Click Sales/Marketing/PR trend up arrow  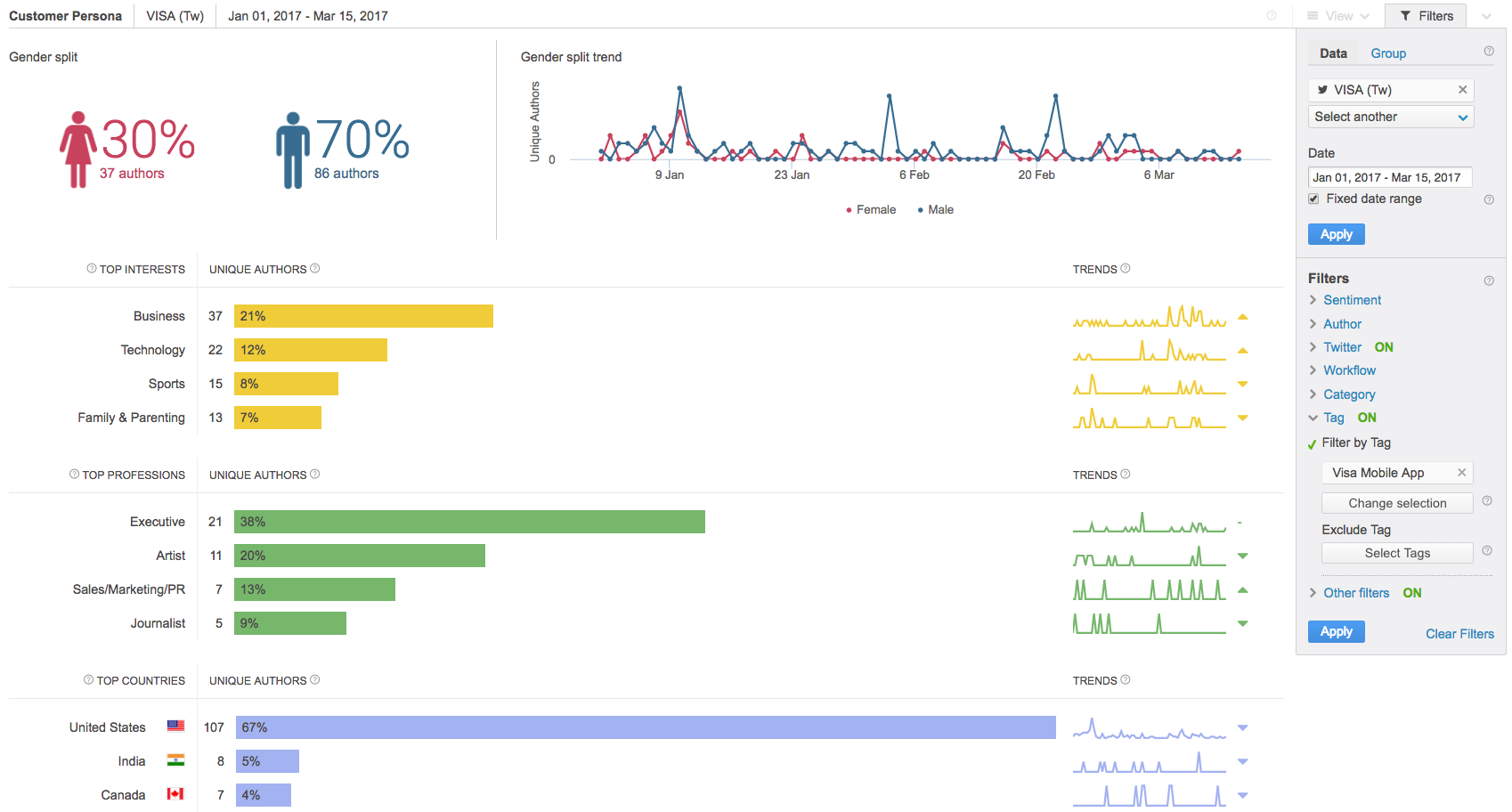point(1243,589)
